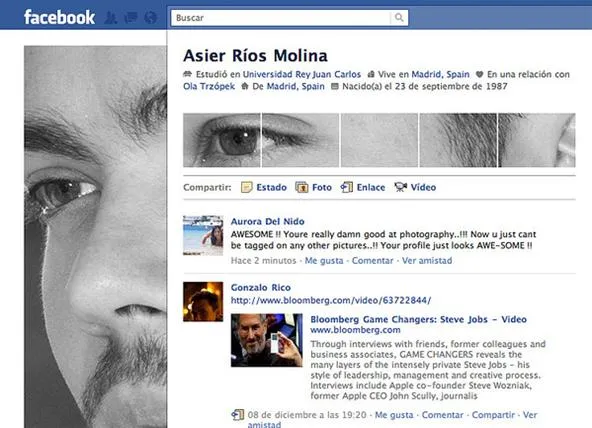Image resolution: width=592 pixels, height=428 pixels.
Task: Open the messages icon in header
Action: (131, 17)
